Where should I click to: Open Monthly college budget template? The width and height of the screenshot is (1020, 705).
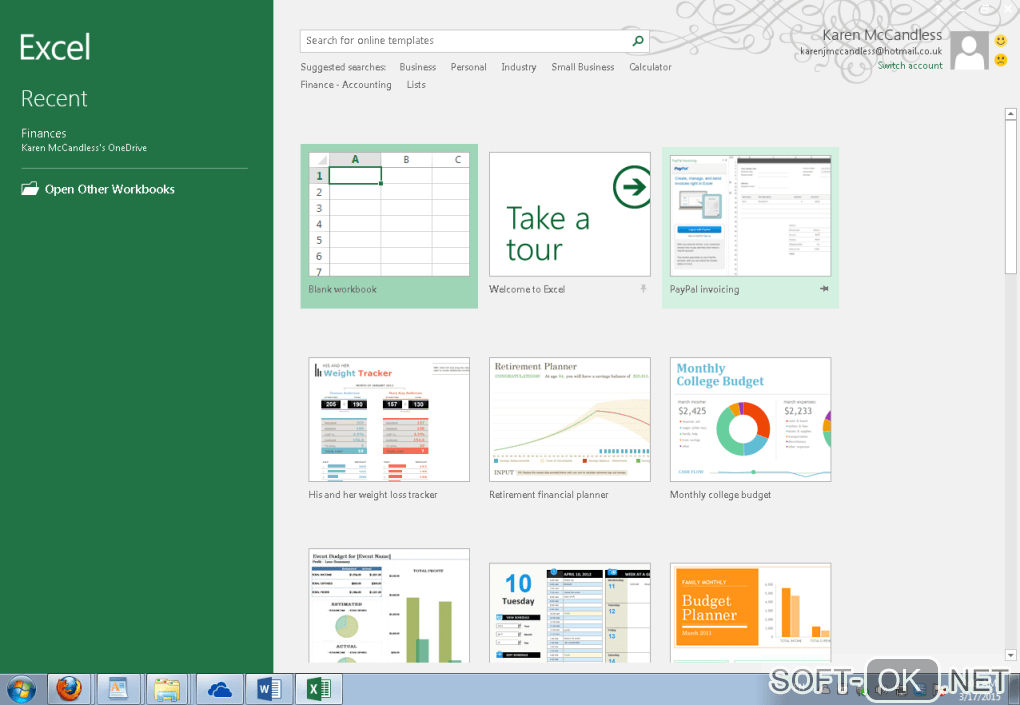pyautogui.click(x=750, y=419)
